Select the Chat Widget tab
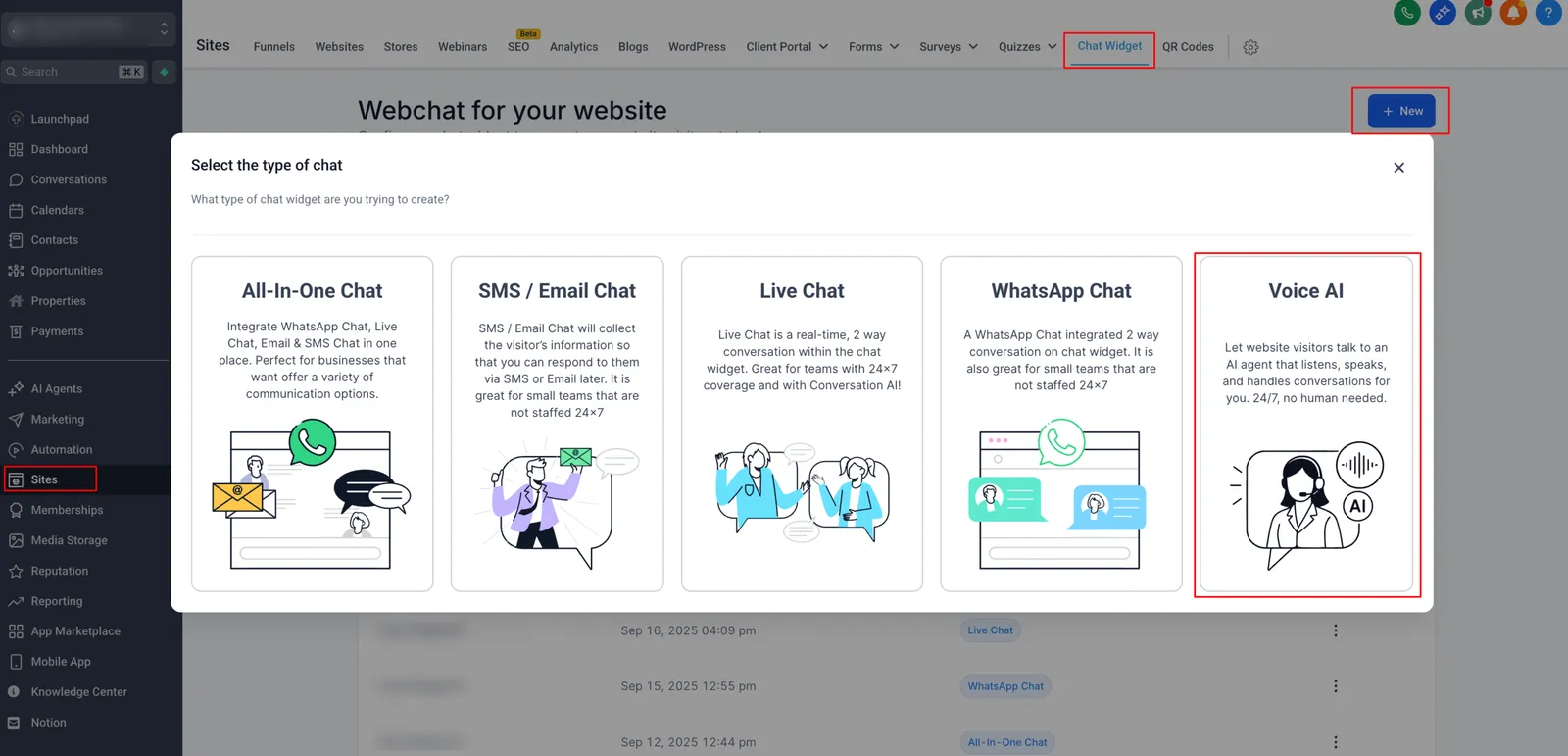Screen dimensions: 1568x756 click(1109, 46)
